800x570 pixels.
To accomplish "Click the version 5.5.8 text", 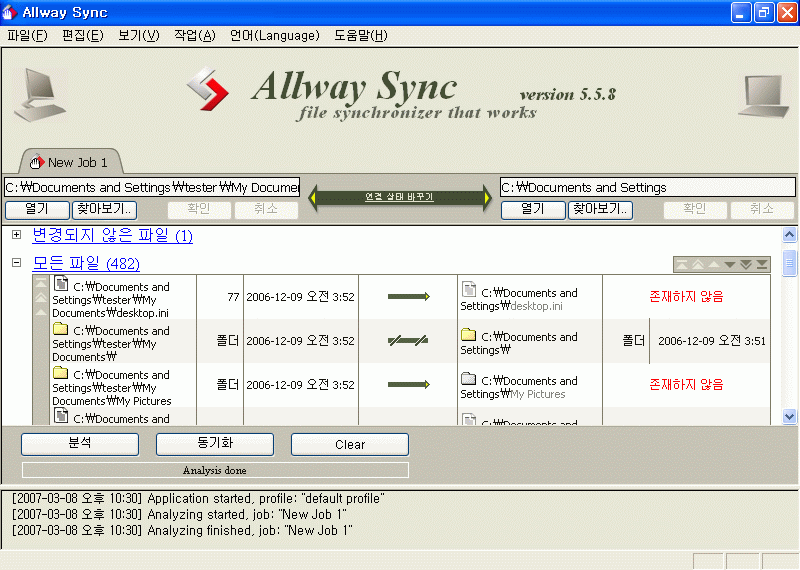I will point(568,94).
